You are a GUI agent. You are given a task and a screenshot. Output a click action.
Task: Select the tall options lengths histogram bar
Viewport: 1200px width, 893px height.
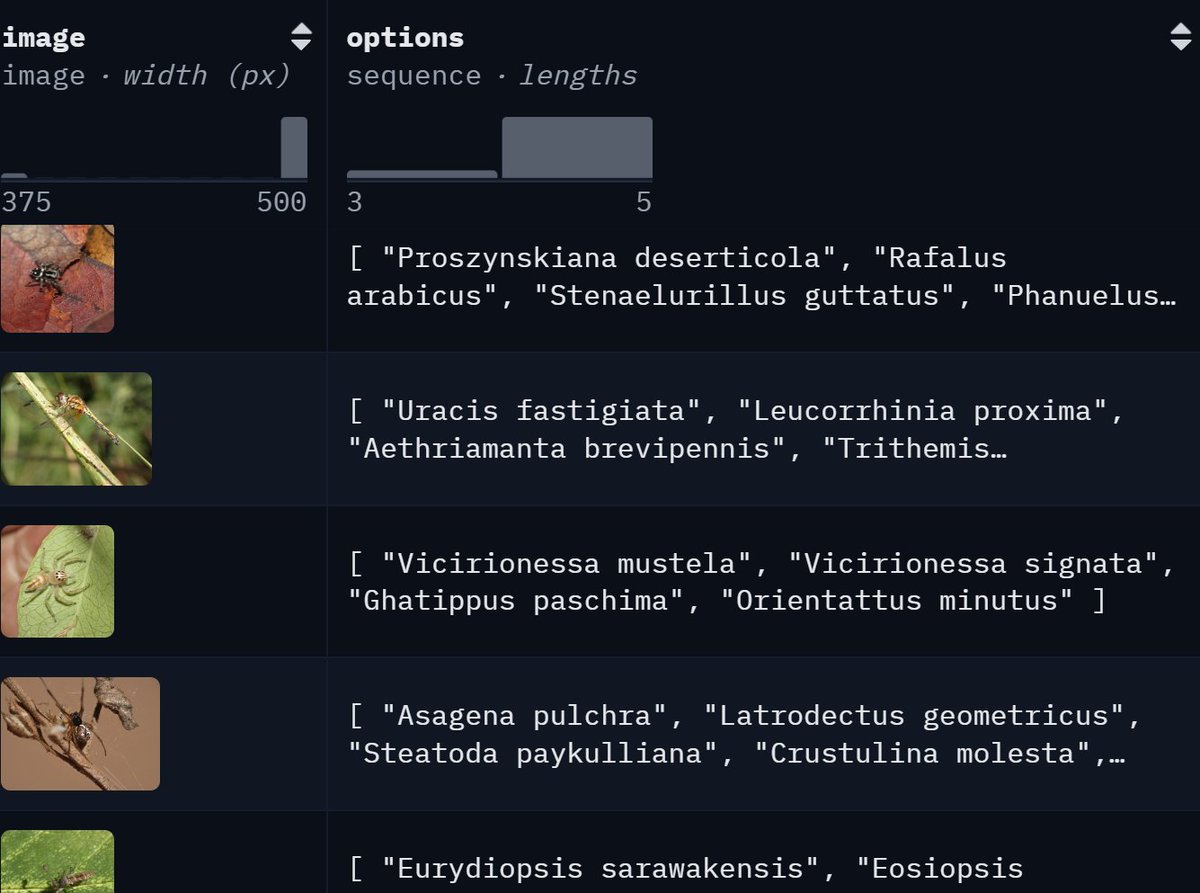577,148
